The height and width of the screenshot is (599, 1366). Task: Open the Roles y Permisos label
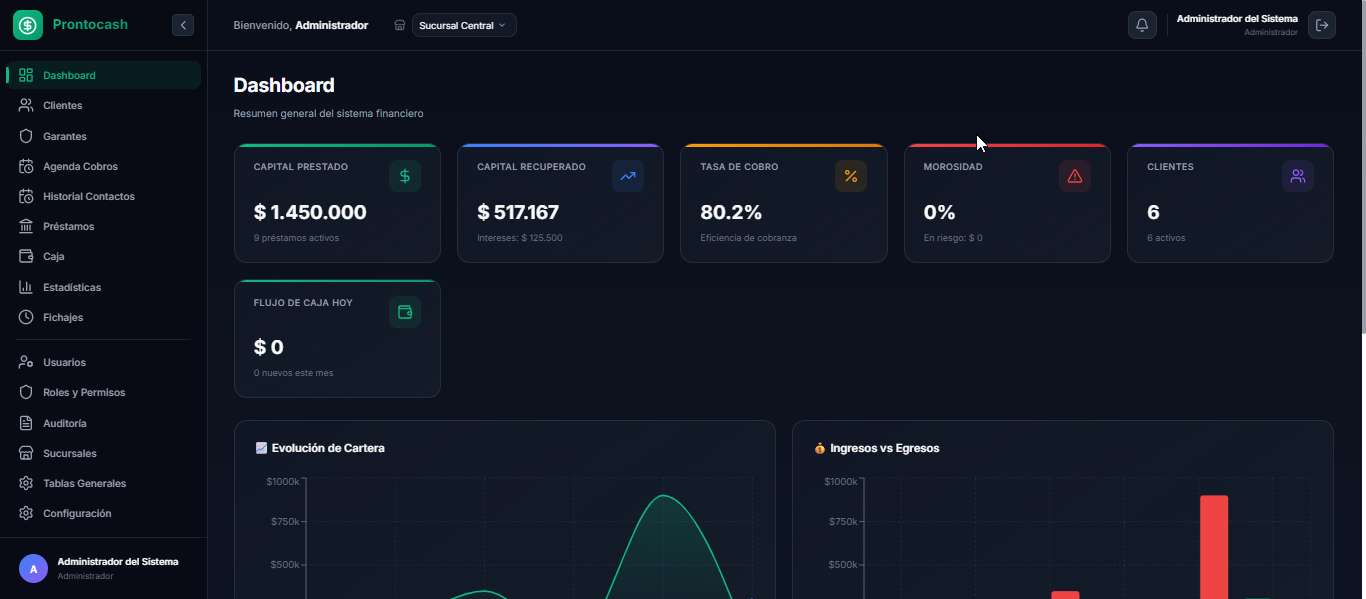coord(84,392)
